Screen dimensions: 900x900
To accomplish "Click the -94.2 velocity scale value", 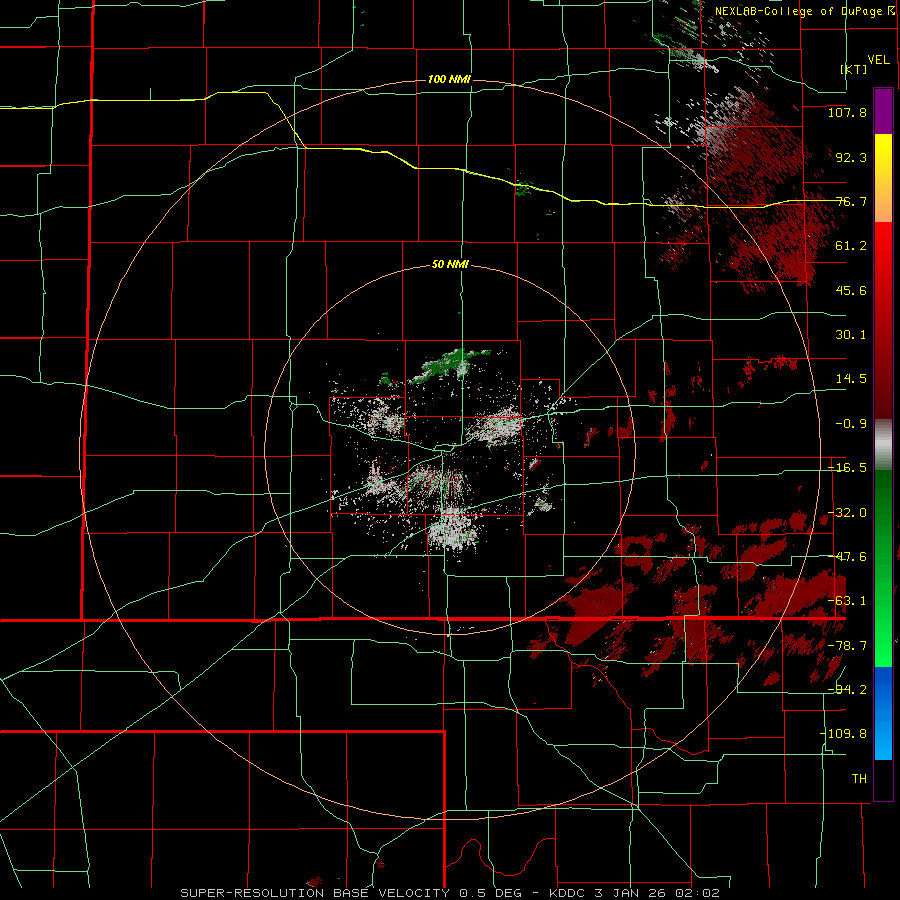I will point(847,689).
